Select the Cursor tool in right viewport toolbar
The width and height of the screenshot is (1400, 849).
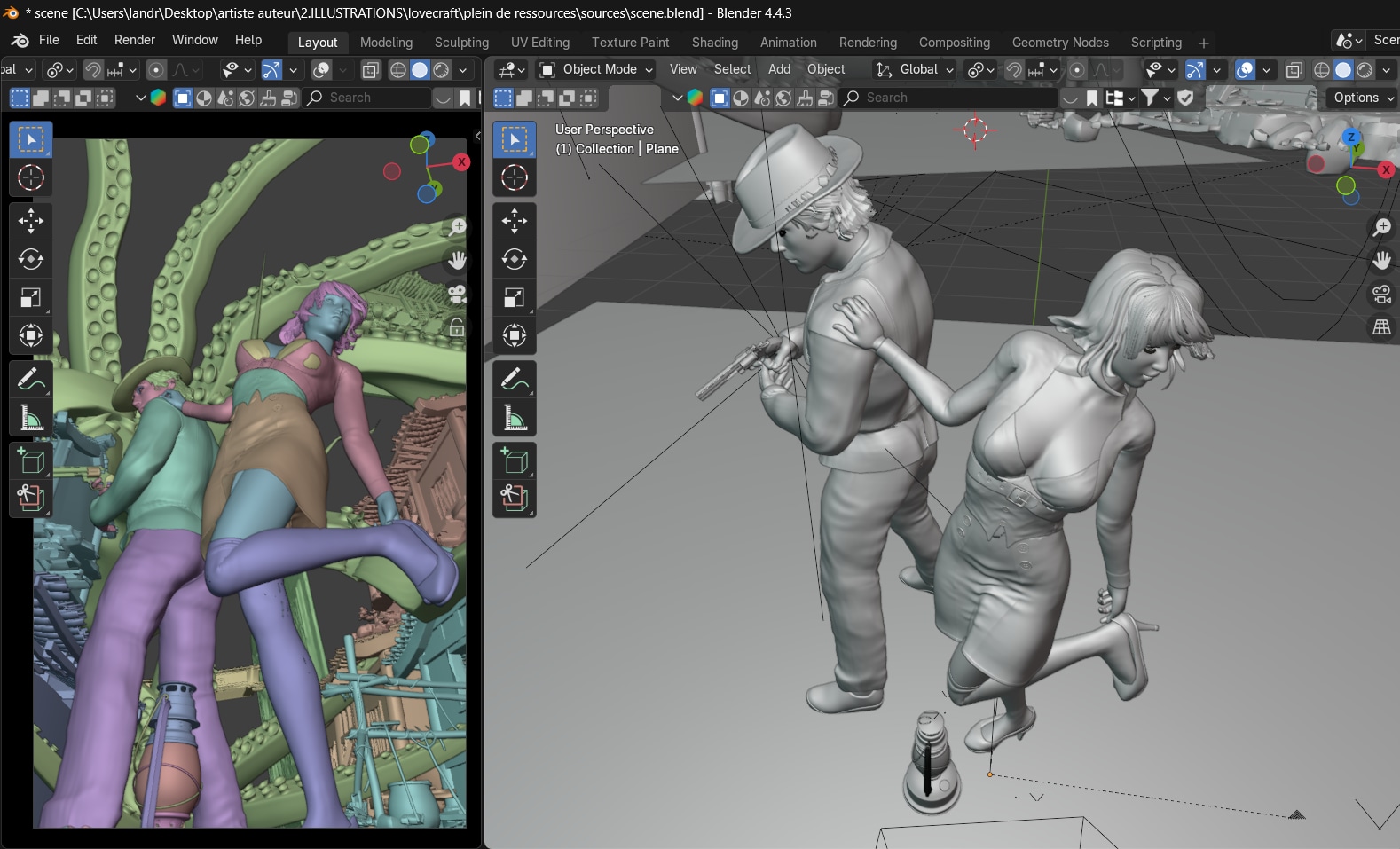click(515, 177)
